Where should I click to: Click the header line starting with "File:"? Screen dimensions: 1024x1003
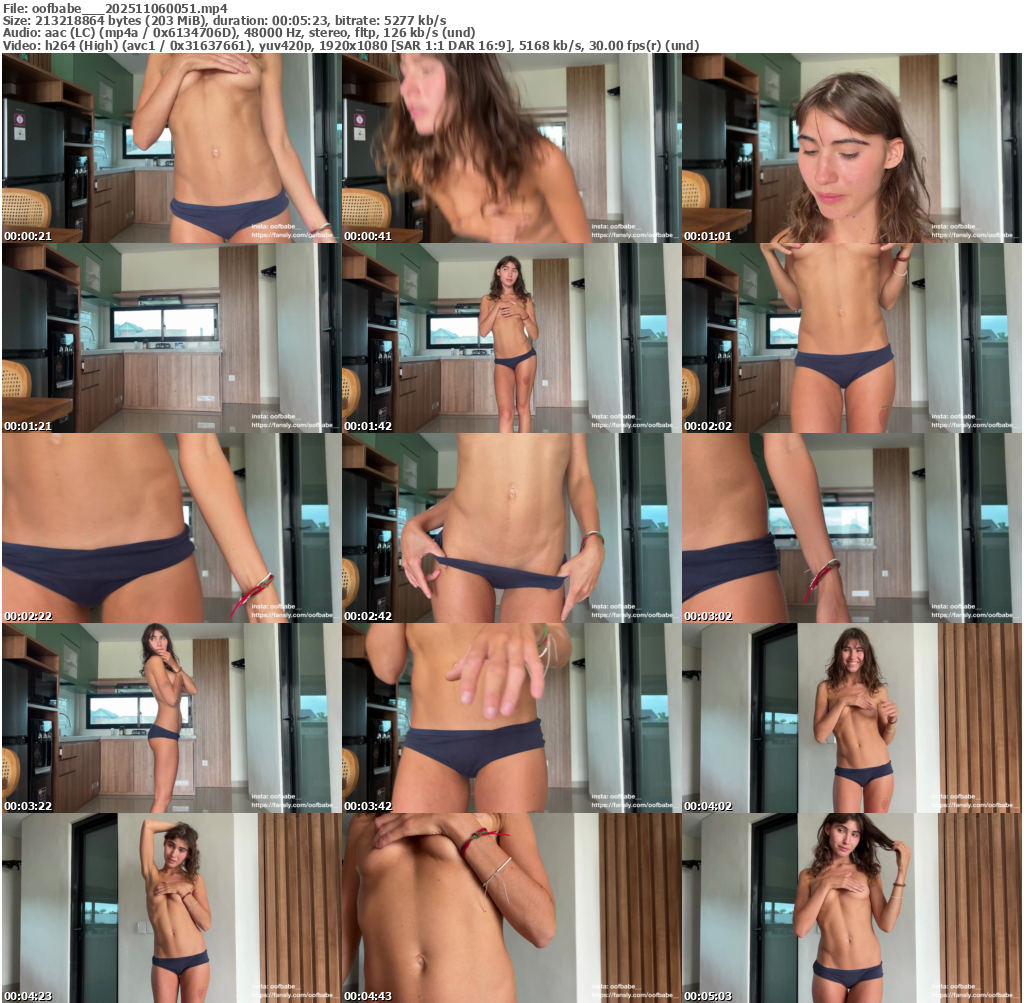116,8
